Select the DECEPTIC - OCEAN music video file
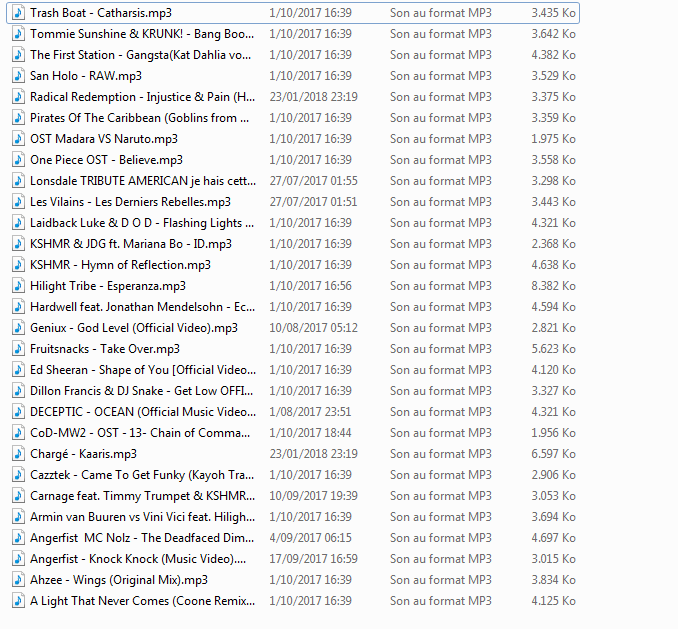The width and height of the screenshot is (678, 629). click(142, 412)
